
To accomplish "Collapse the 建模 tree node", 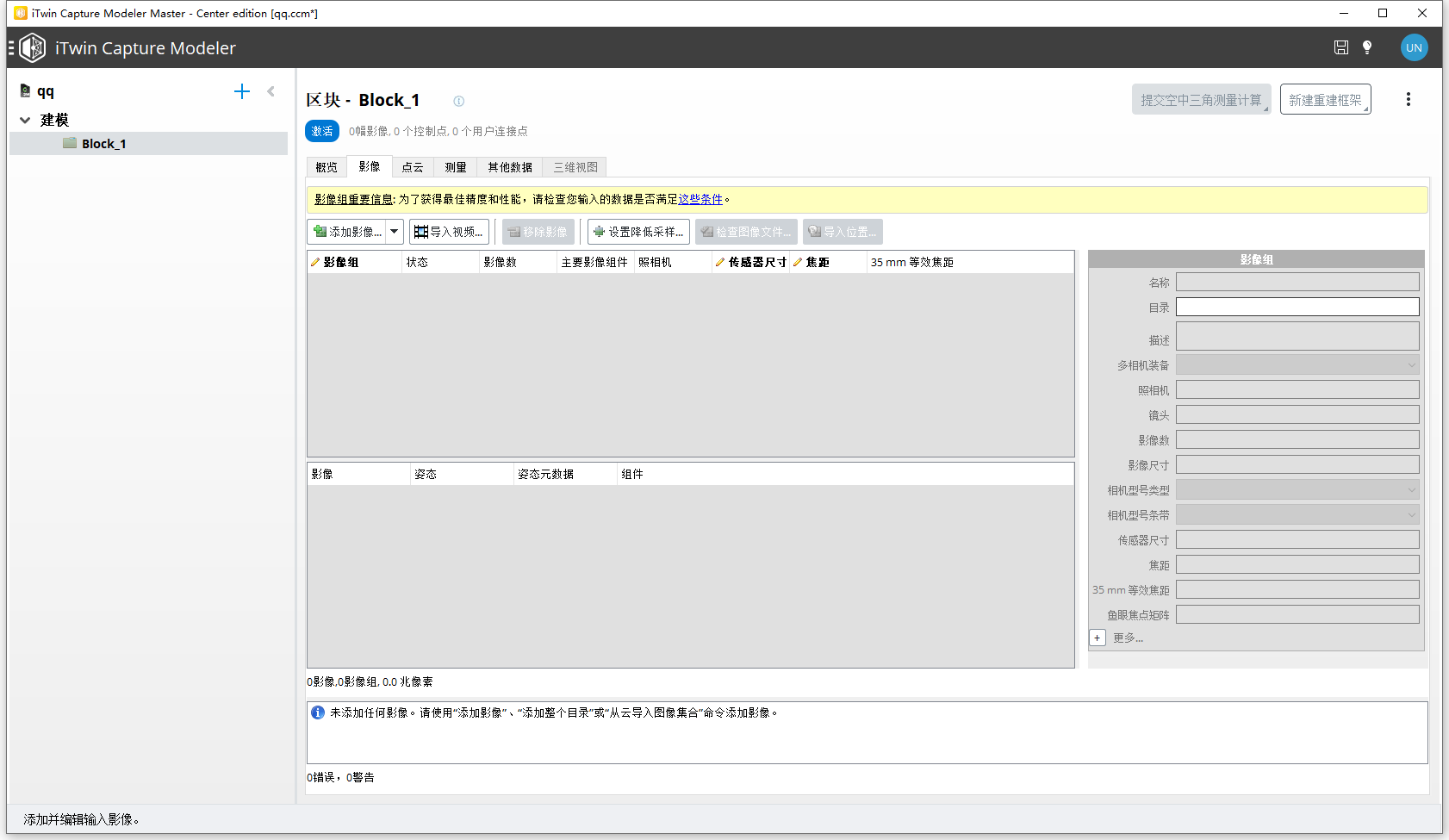I will 25,120.
